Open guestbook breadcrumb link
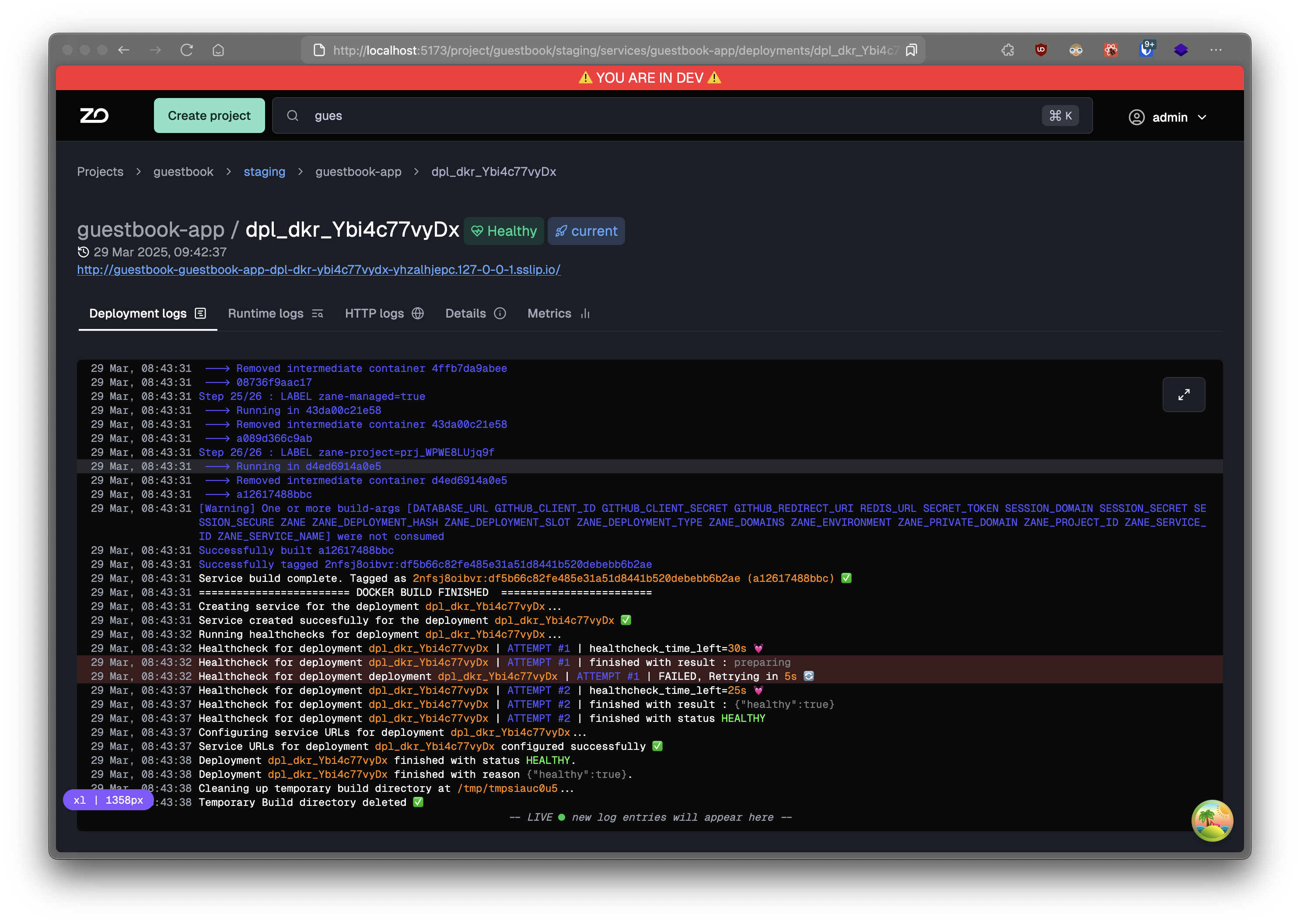1300x924 pixels. (183, 171)
